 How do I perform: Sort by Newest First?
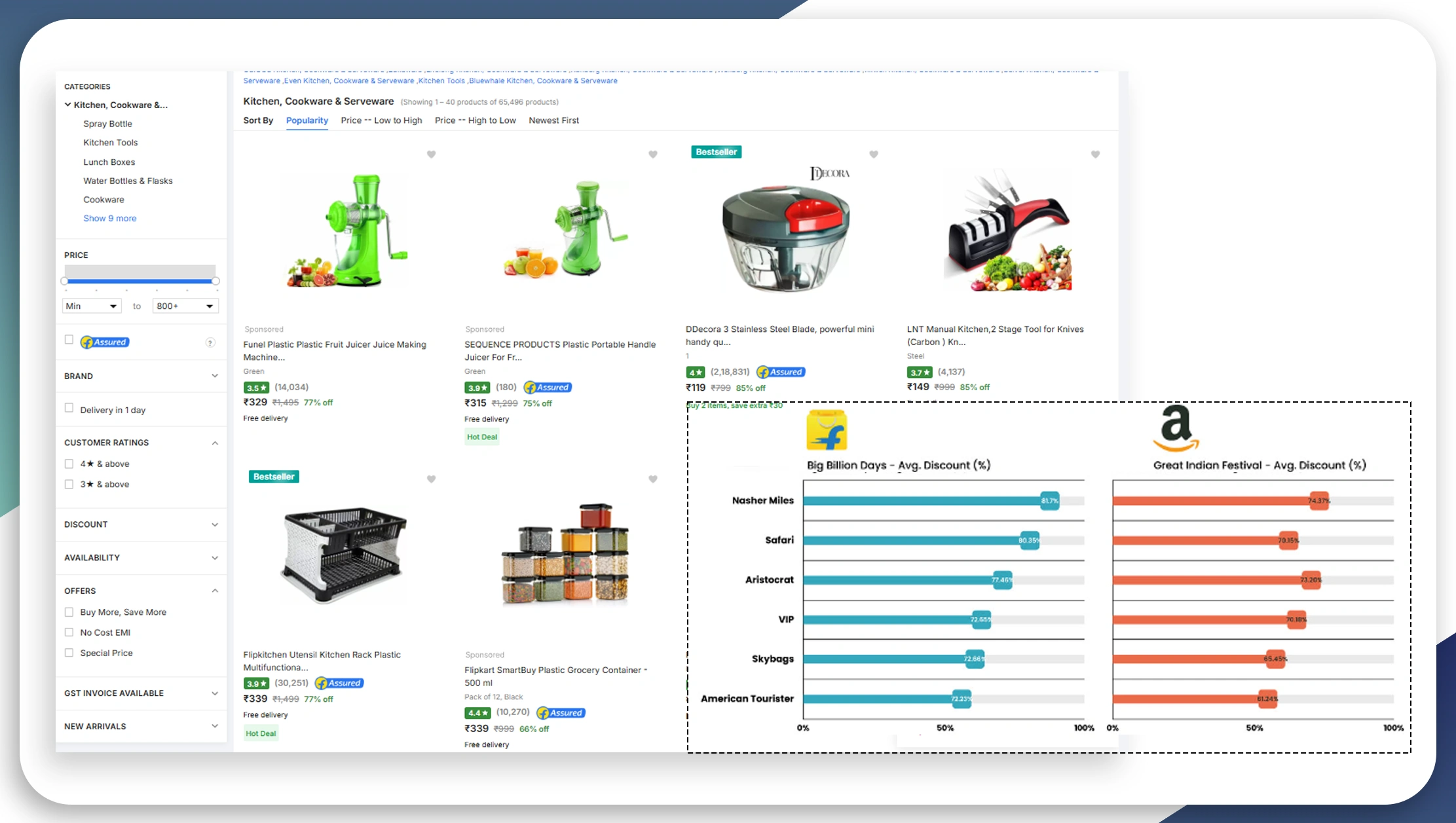pos(554,120)
